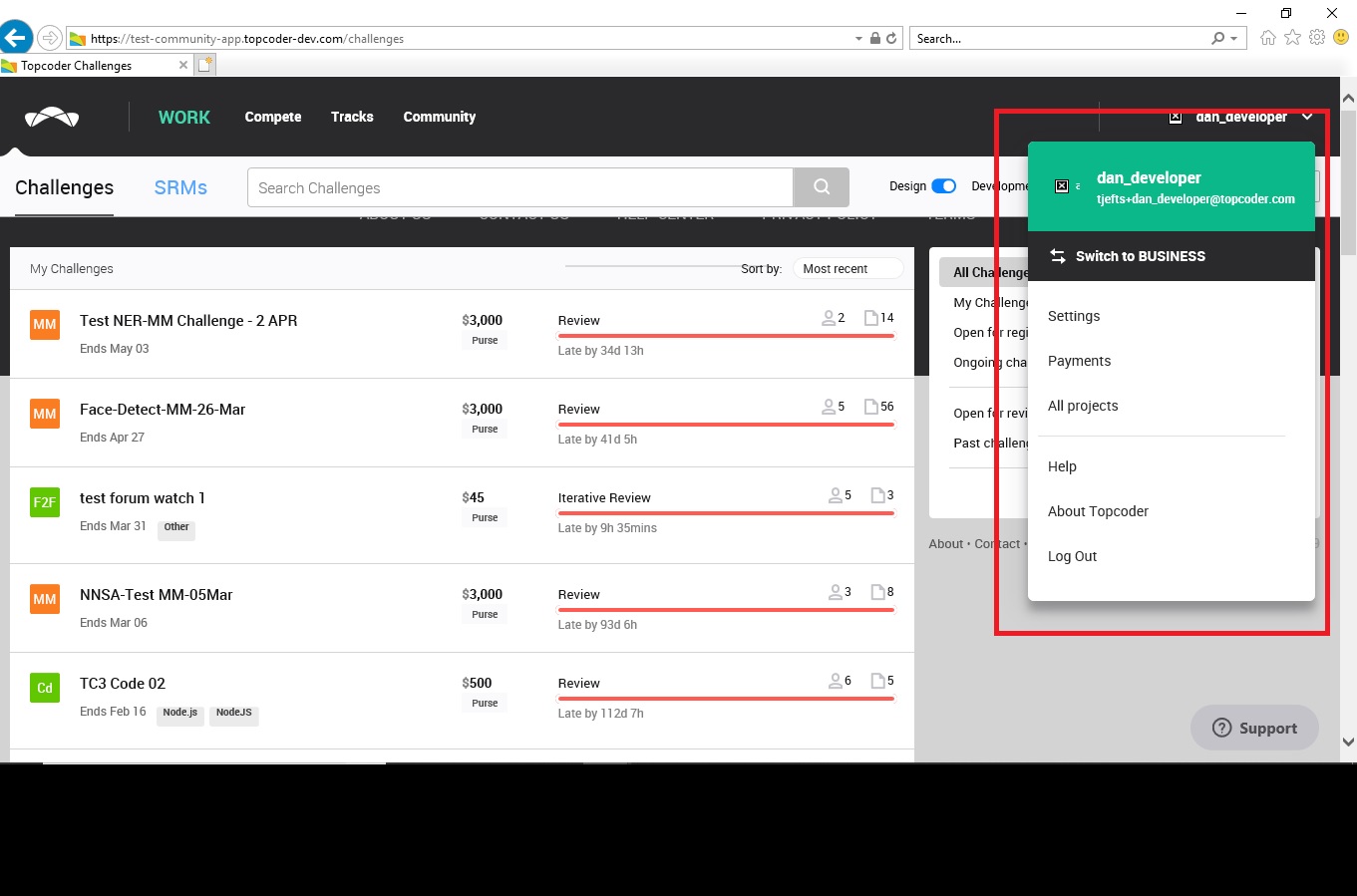Click registrants icon for Test NER-MM Challenge
This screenshot has width=1357, height=896.
(x=829, y=318)
